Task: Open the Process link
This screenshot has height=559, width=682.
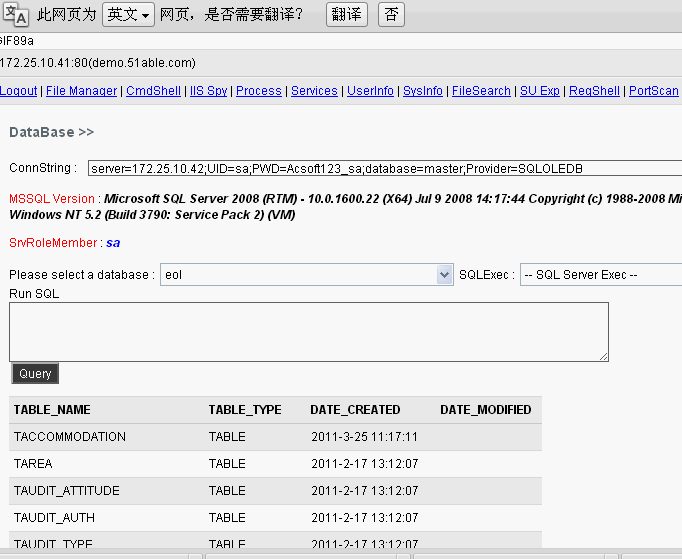Action: tap(259, 90)
